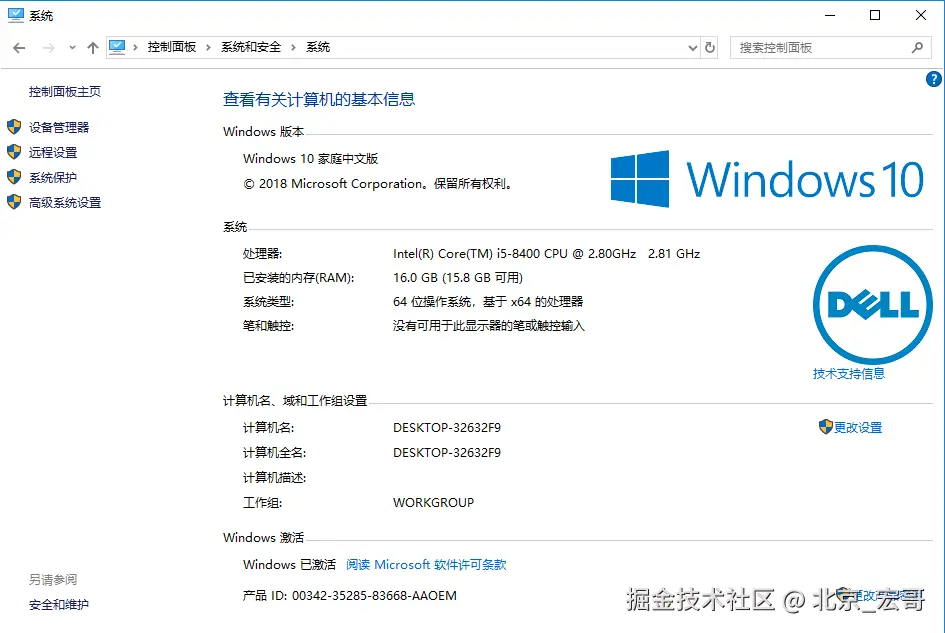
Task: Maximize the 系统 window
Action: (875, 15)
